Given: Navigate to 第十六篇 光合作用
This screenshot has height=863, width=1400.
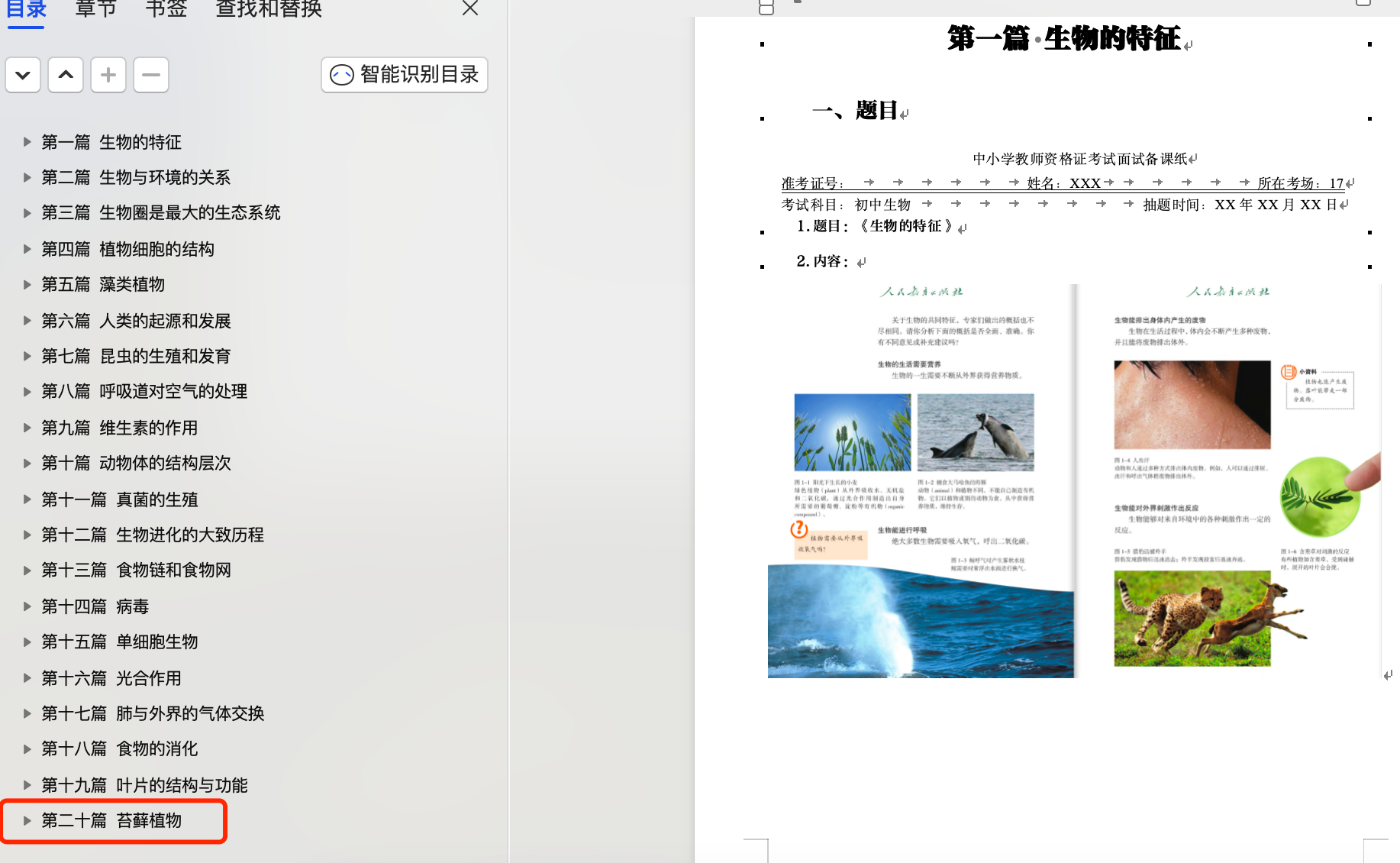Looking at the screenshot, I should (x=111, y=678).
